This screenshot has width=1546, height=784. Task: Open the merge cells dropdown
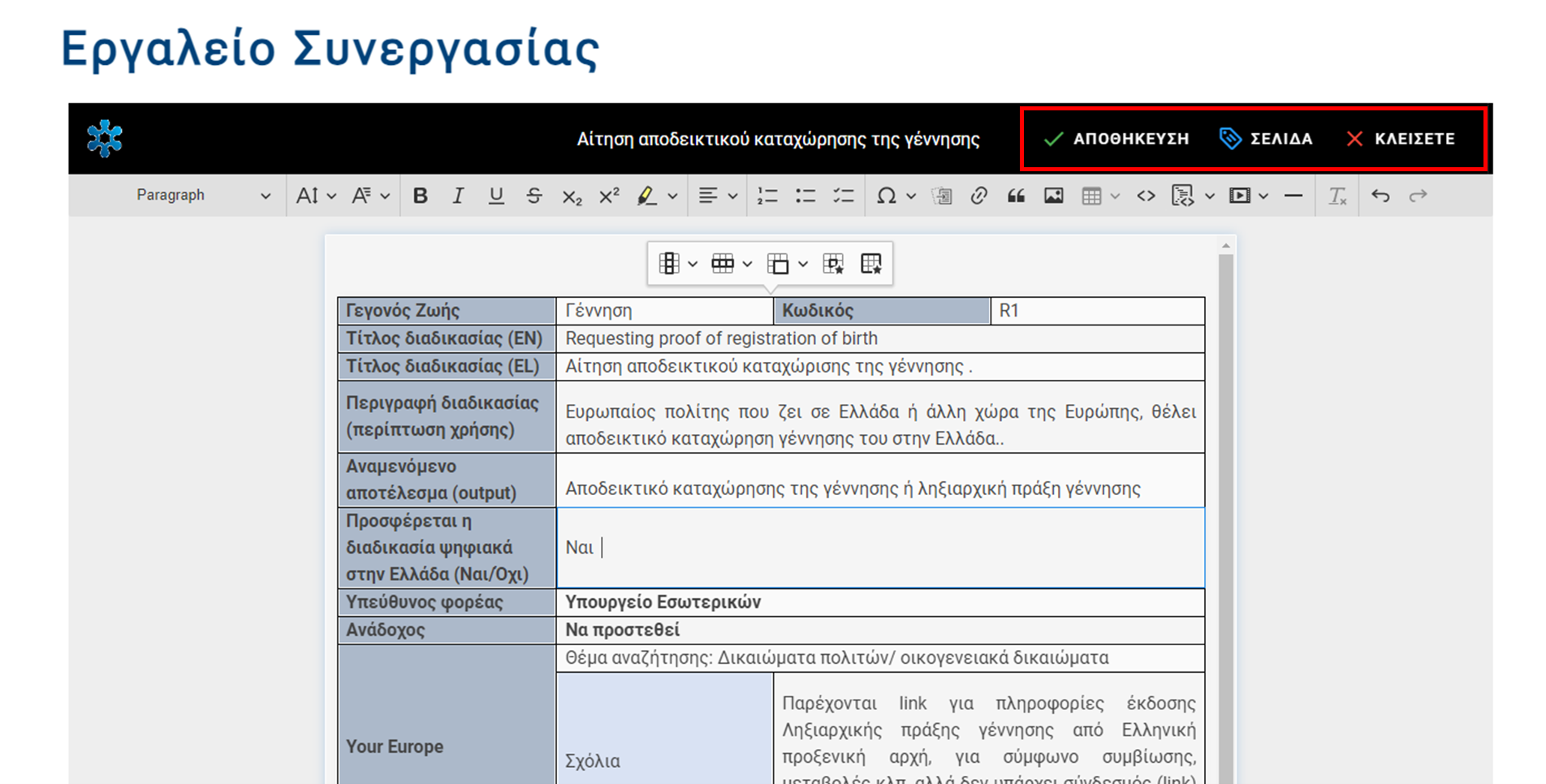tap(788, 264)
